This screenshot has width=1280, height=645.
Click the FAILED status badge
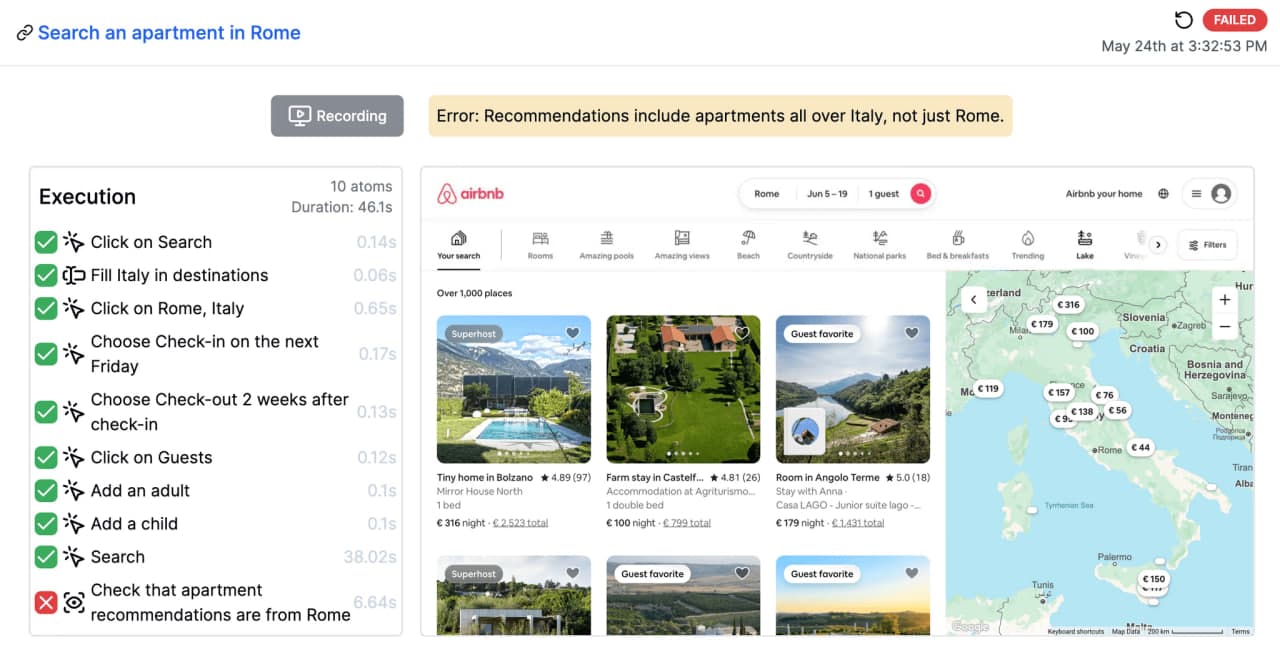1234,20
